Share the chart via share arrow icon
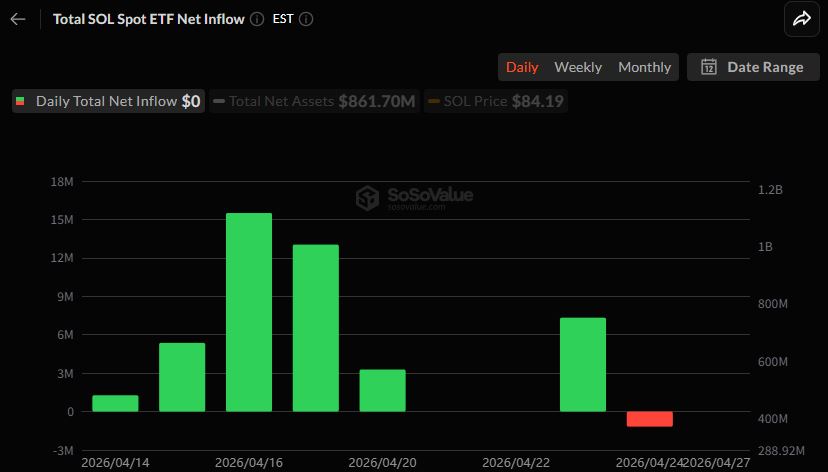 [801, 19]
